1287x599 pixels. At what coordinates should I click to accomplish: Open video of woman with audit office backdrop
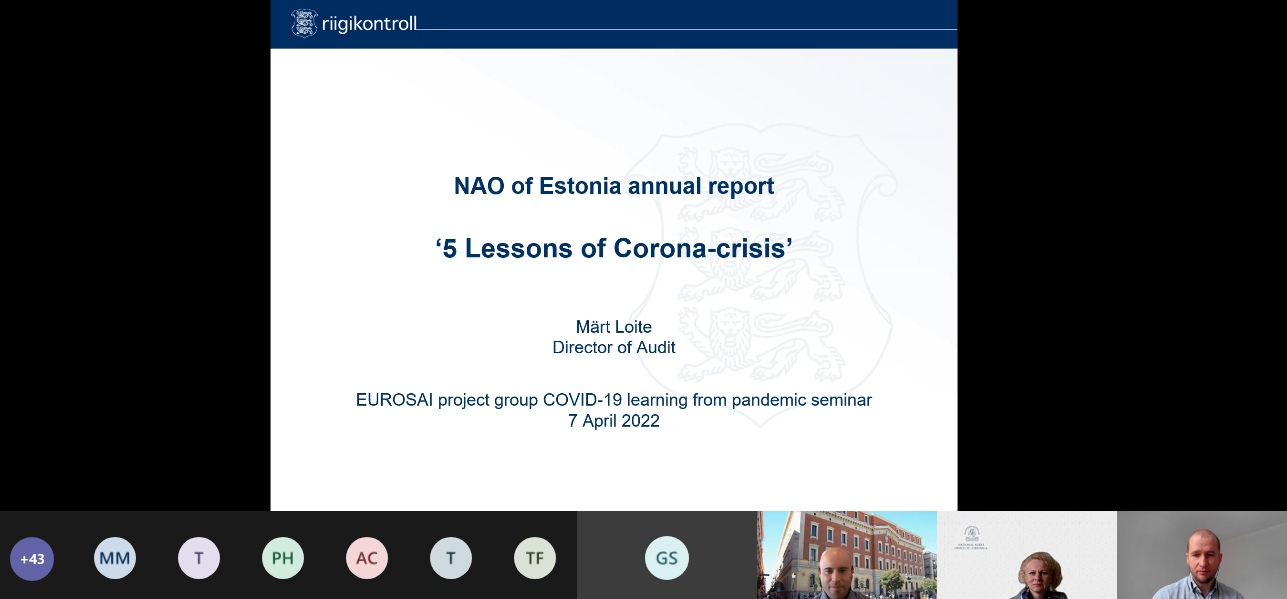tap(1027, 555)
